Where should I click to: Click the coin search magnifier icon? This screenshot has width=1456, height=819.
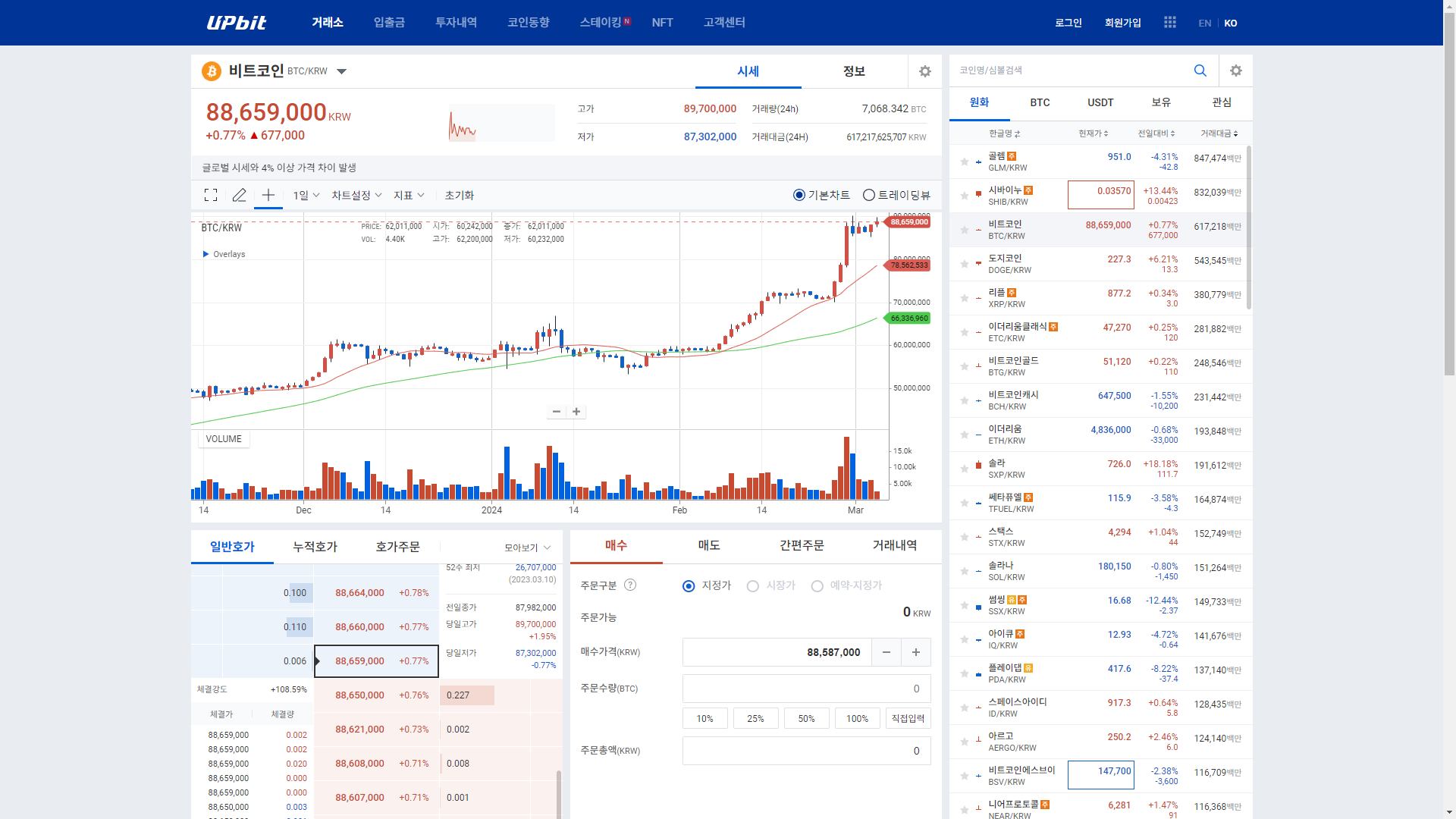click(1200, 71)
